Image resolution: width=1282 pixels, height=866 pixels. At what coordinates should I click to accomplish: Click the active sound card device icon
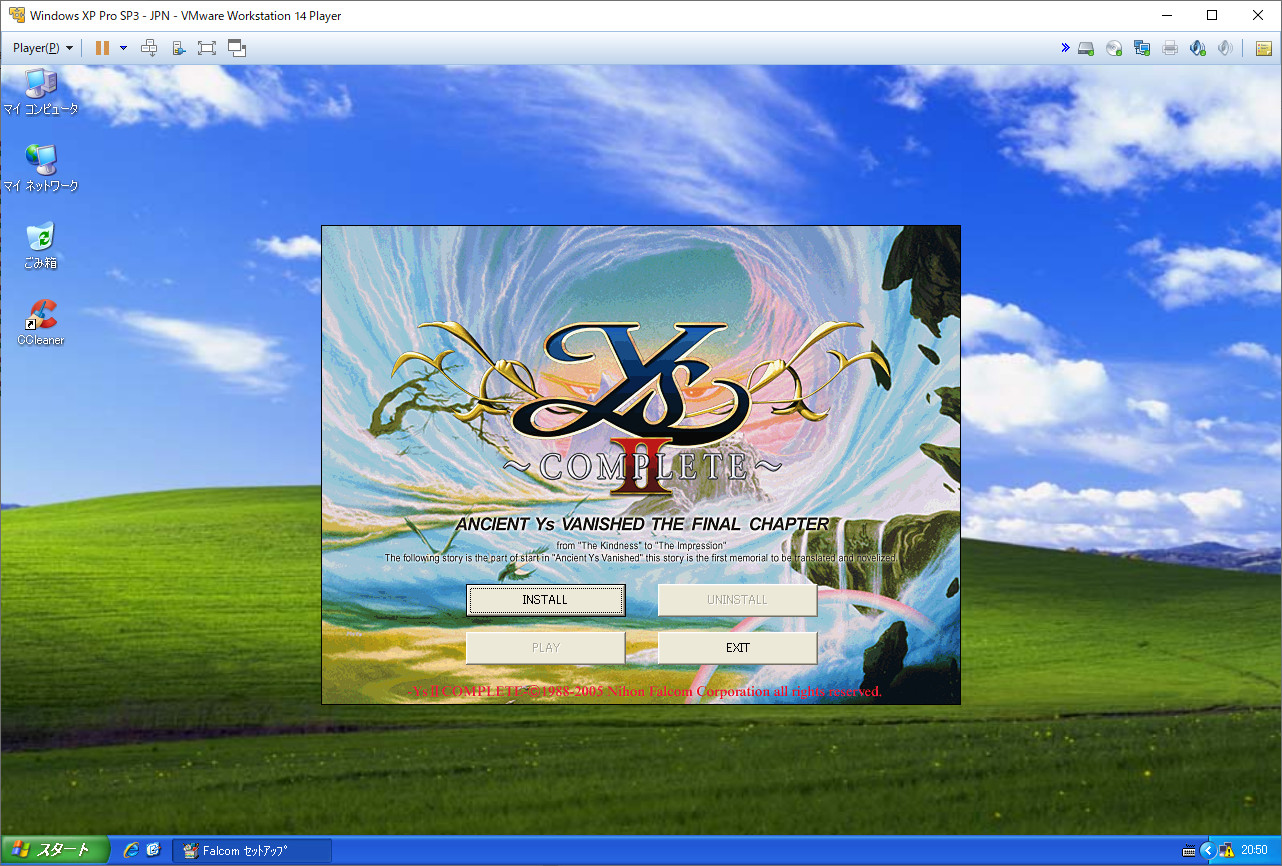tap(1198, 48)
